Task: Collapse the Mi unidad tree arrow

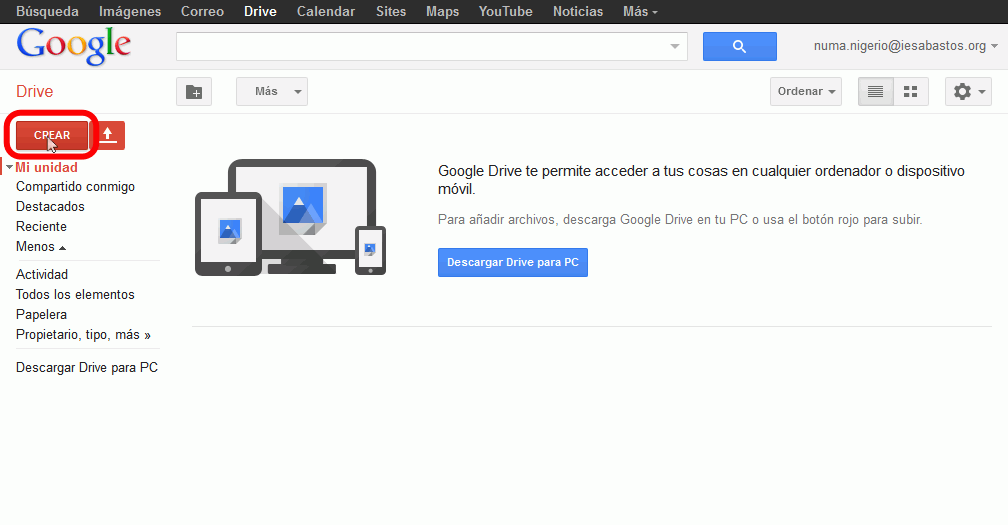Action: 9,167
